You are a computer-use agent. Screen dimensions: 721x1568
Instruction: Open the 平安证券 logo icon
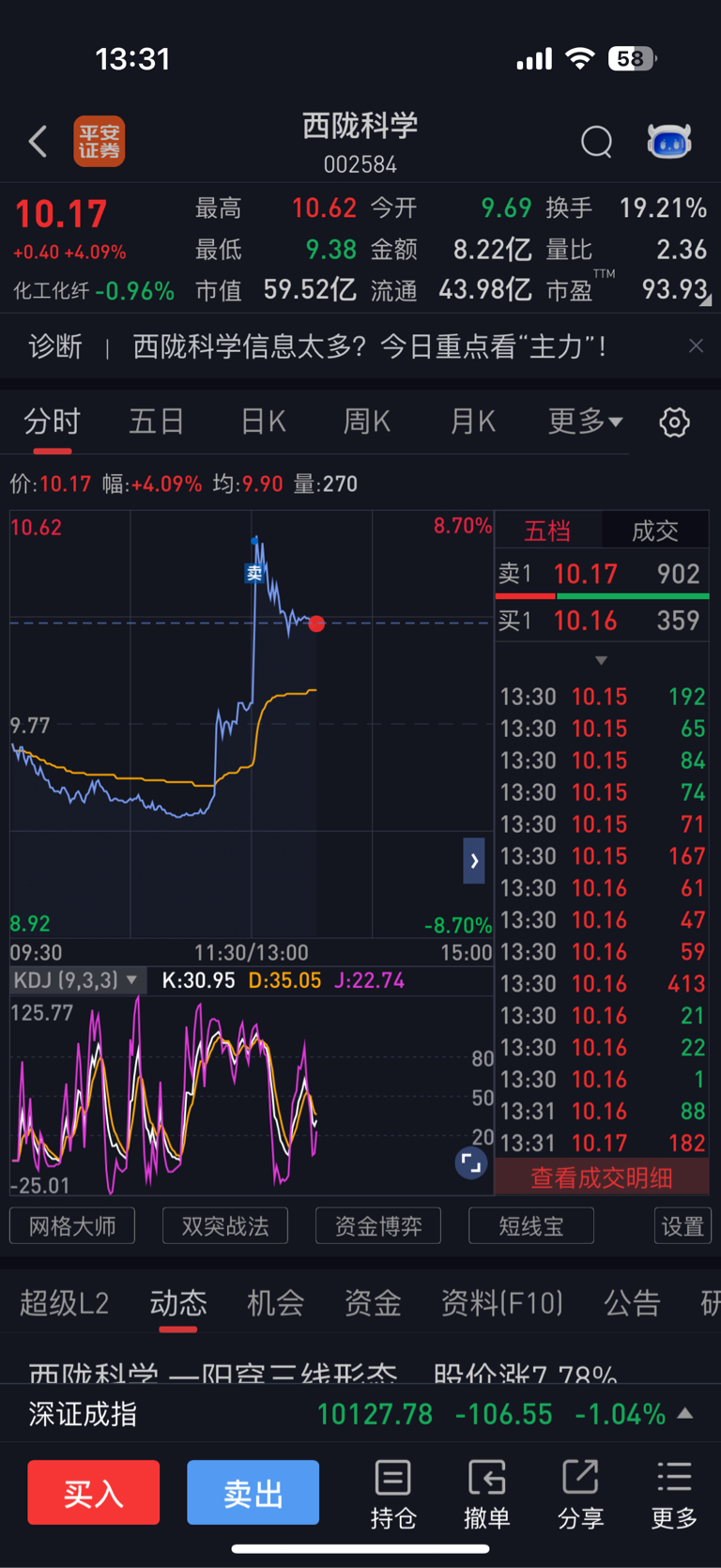click(x=100, y=142)
